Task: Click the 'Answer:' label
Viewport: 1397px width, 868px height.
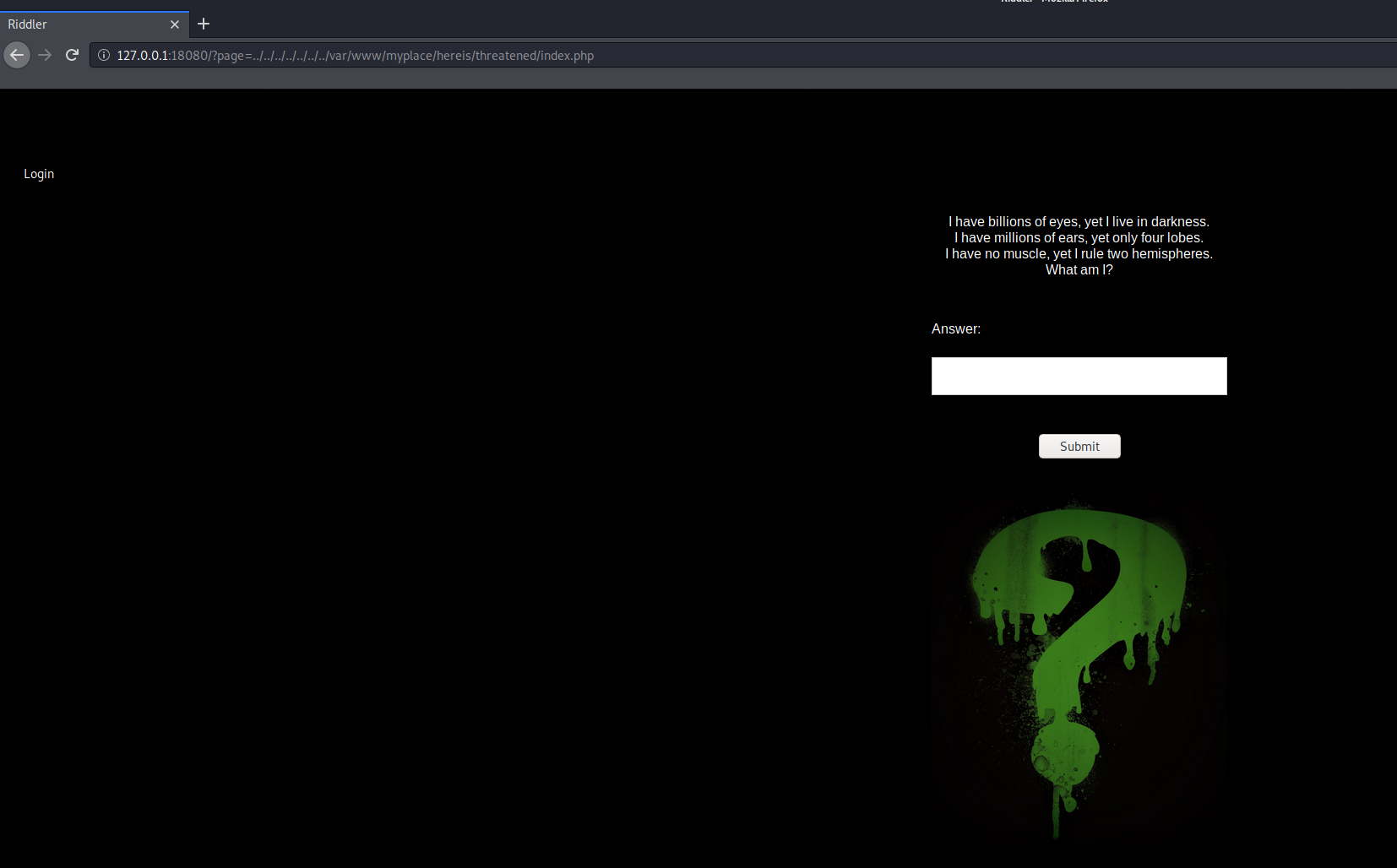Action: coord(955,328)
